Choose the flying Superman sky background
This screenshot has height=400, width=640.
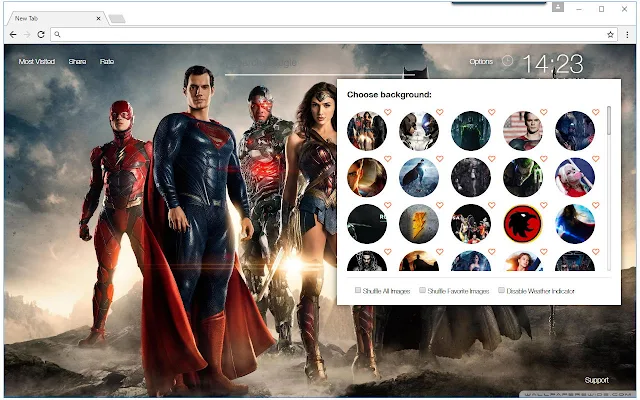tap(419, 178)
